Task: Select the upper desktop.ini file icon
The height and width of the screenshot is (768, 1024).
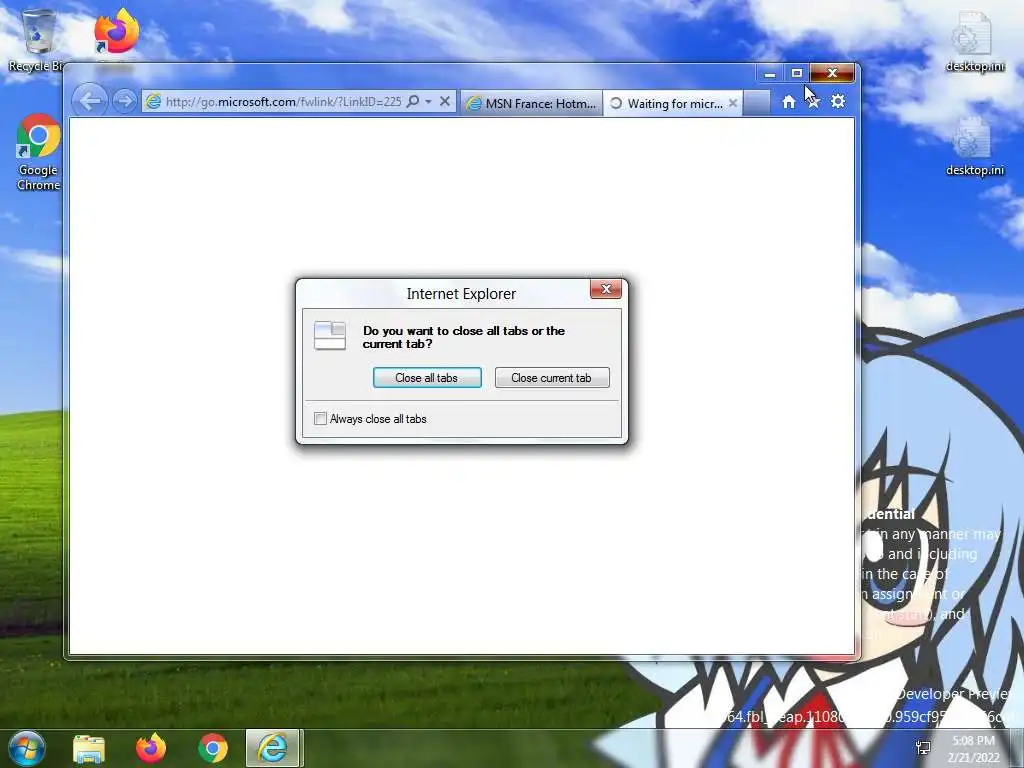Action: (x=974, y=41)
